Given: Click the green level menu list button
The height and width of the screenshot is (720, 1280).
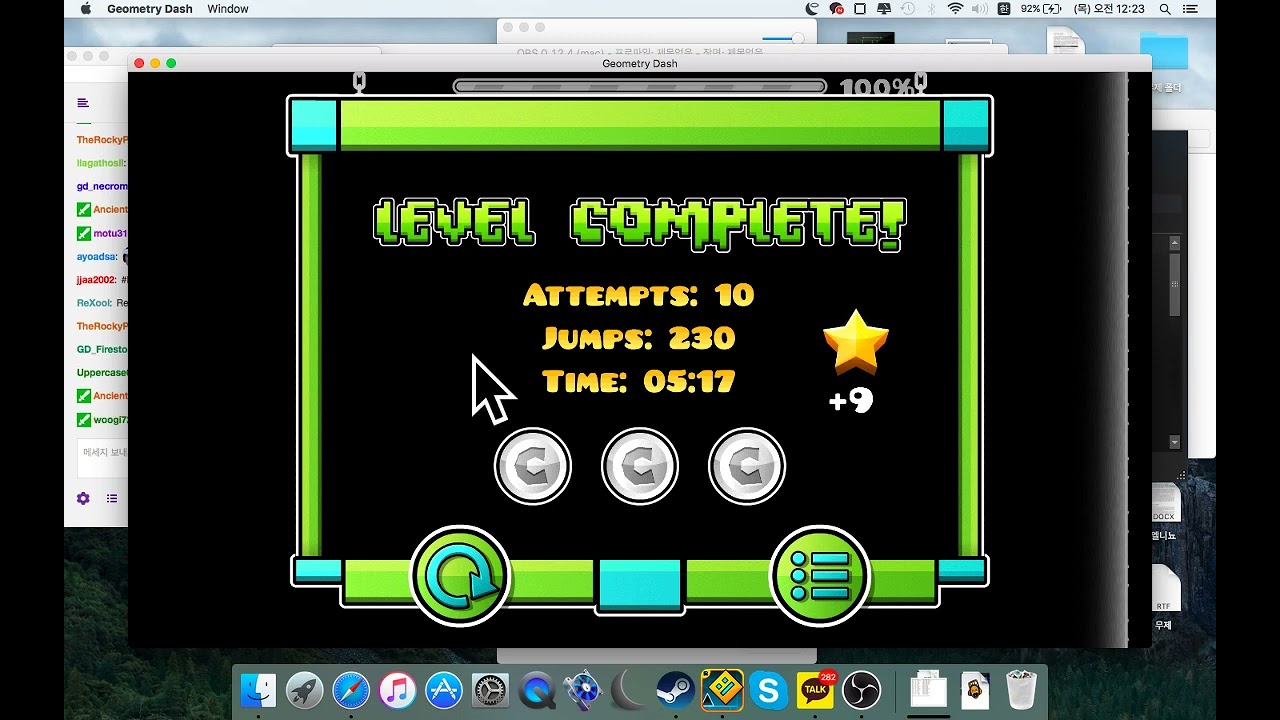Looking at the screenshot, I should 820,576.
